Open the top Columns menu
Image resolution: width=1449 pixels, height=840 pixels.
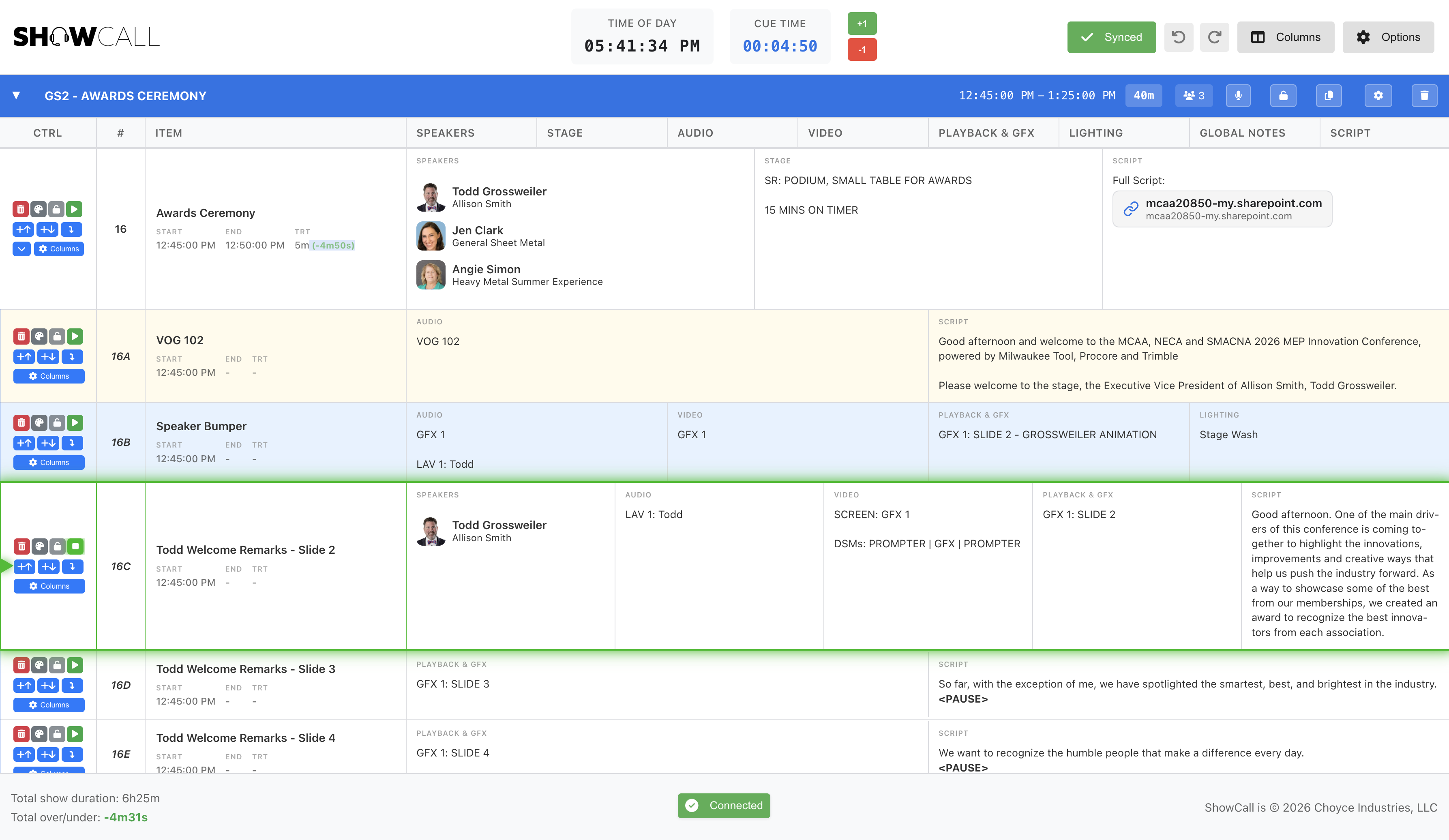click(x=1286, y=37)
